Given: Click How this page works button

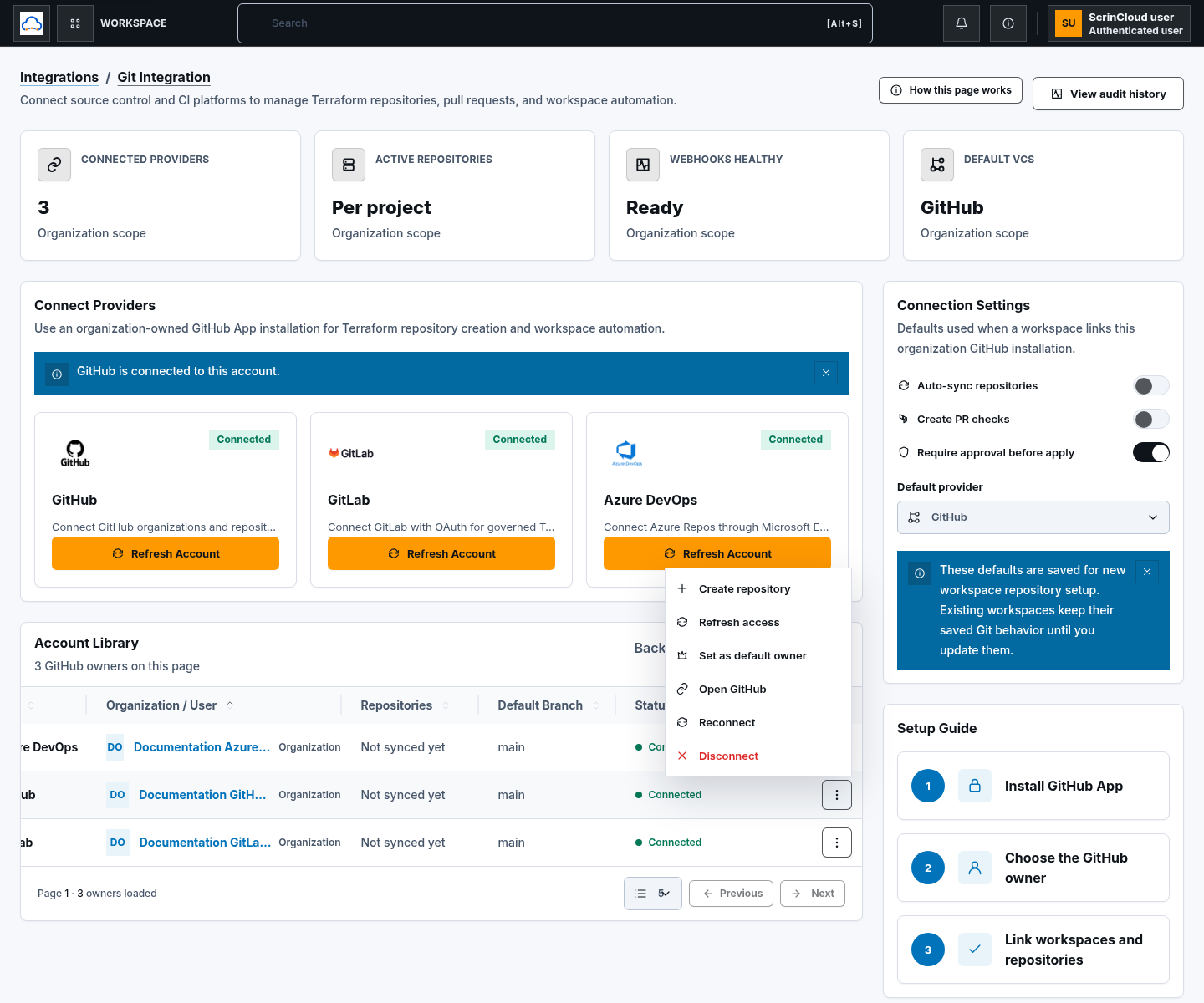Looking at the screenshot, I should (x=951, y=90).
